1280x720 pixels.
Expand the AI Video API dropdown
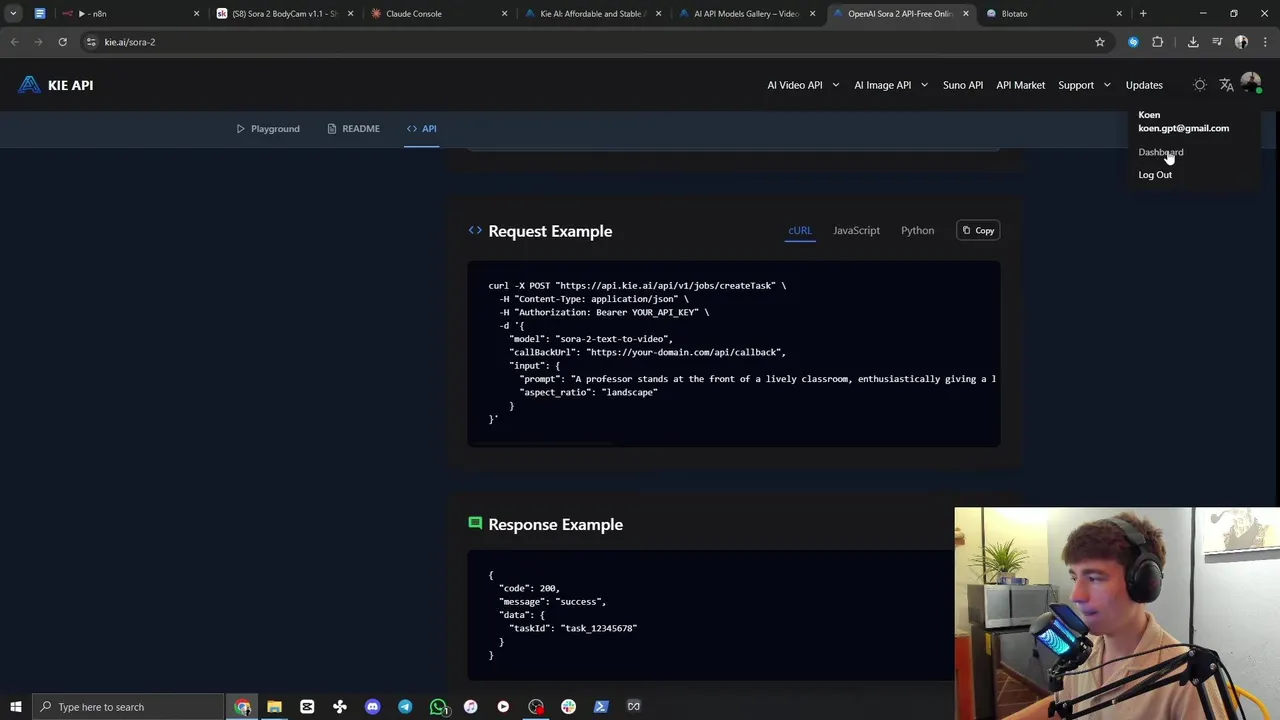click(803, 85)
